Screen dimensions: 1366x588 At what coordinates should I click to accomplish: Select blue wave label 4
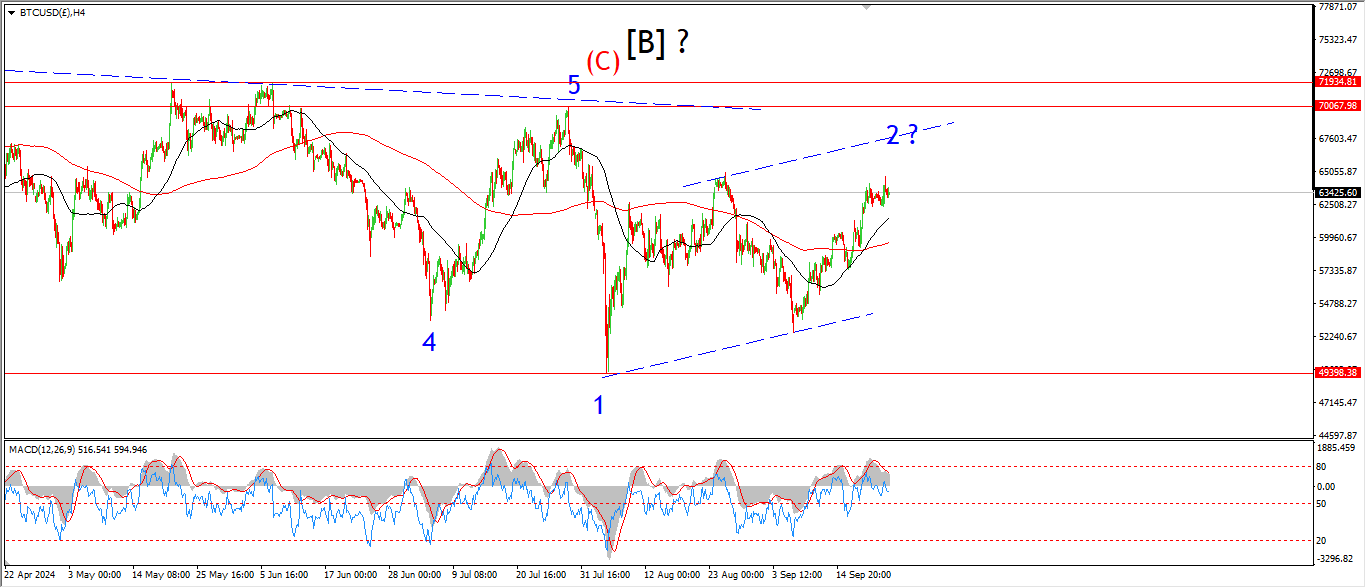[x=429, y=342]
